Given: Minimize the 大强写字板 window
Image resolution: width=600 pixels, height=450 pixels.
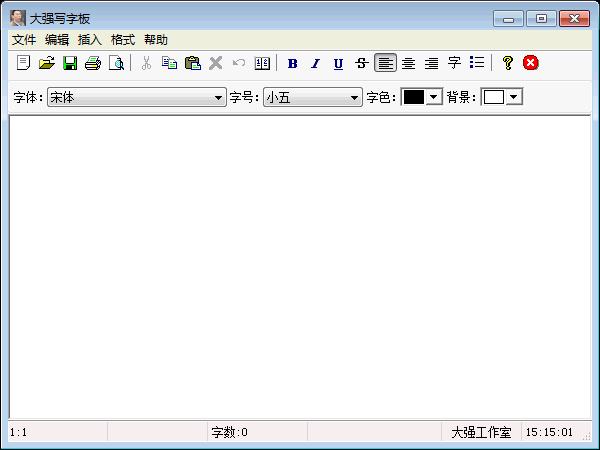Looking at the screenshot, I should point(508,18).
